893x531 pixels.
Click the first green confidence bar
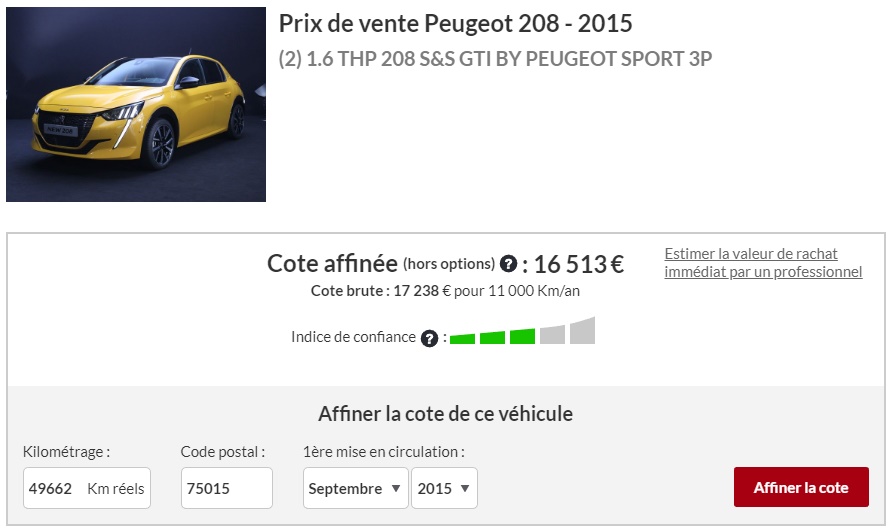pos(462,339)
